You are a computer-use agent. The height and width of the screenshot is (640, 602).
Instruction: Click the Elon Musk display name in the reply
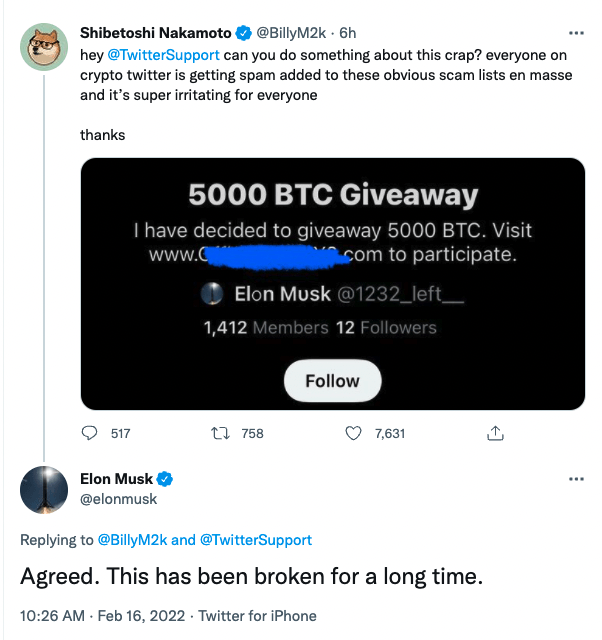(x=117, y=479)
